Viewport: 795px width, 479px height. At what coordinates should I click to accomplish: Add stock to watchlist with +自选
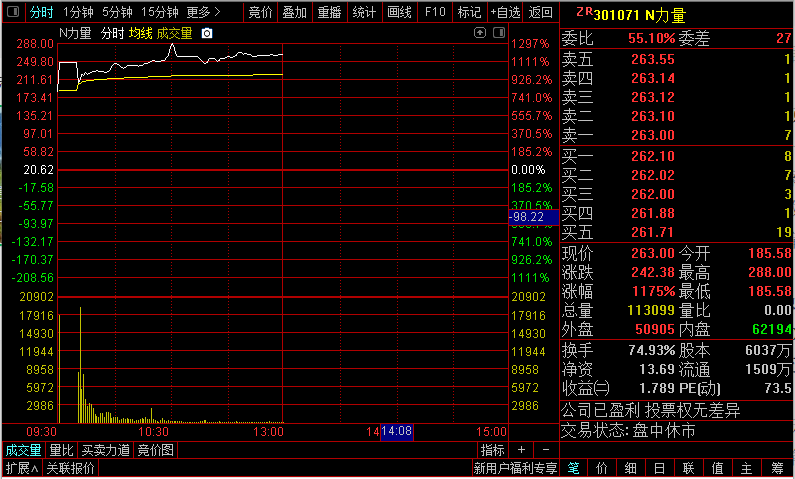pyautogui.click(x=505, y=12)
